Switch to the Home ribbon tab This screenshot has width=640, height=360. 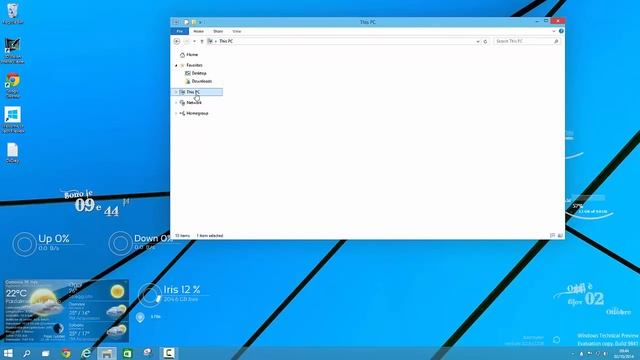pyautogui.click(x=198, y=31)
